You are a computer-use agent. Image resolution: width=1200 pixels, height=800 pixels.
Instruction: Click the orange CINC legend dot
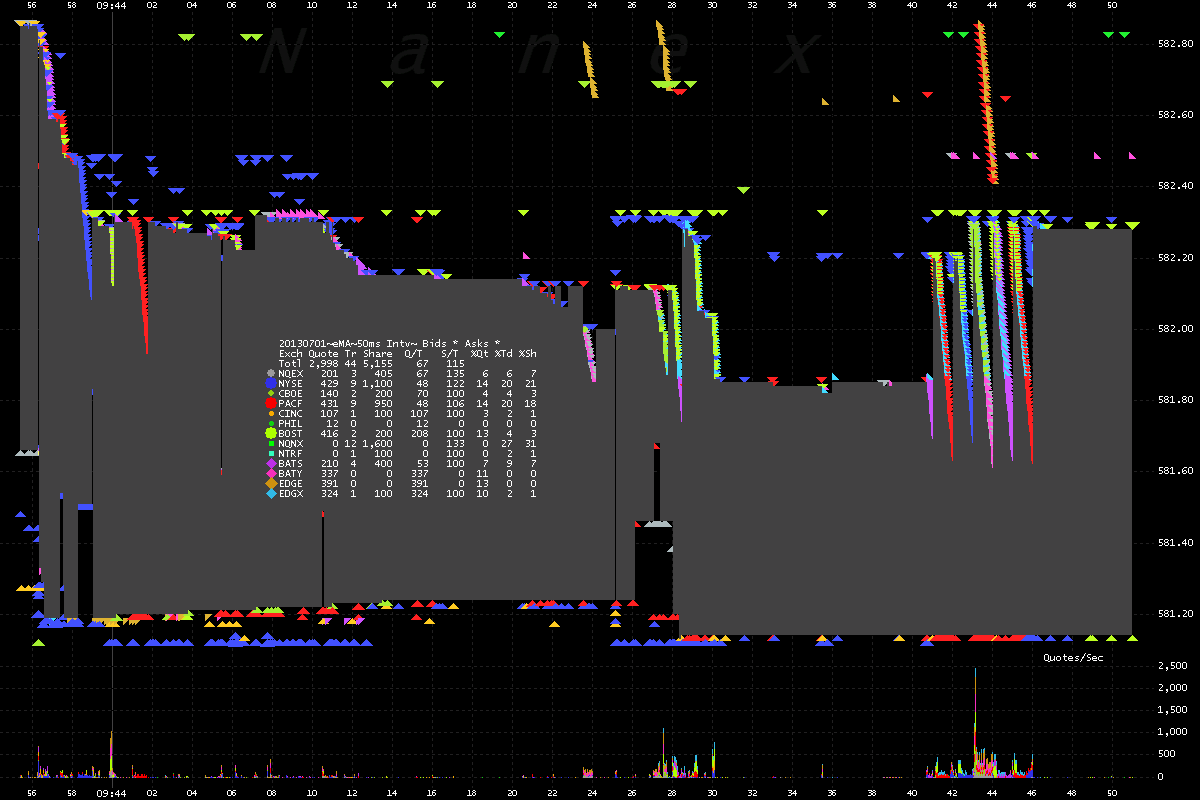[x=271, y=413]
